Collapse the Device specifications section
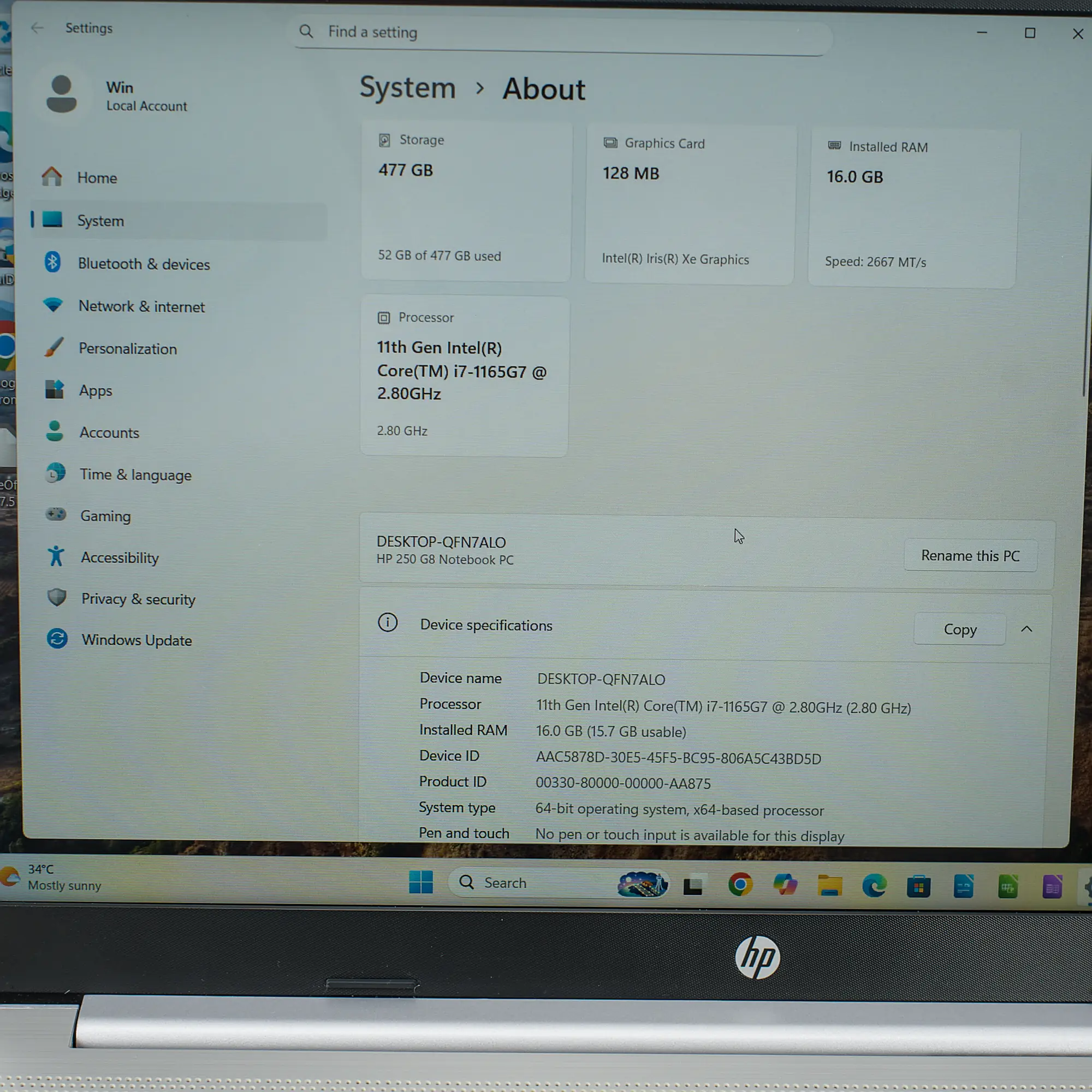Viewport: 1092px width, 1092px height. (1026, 629)
